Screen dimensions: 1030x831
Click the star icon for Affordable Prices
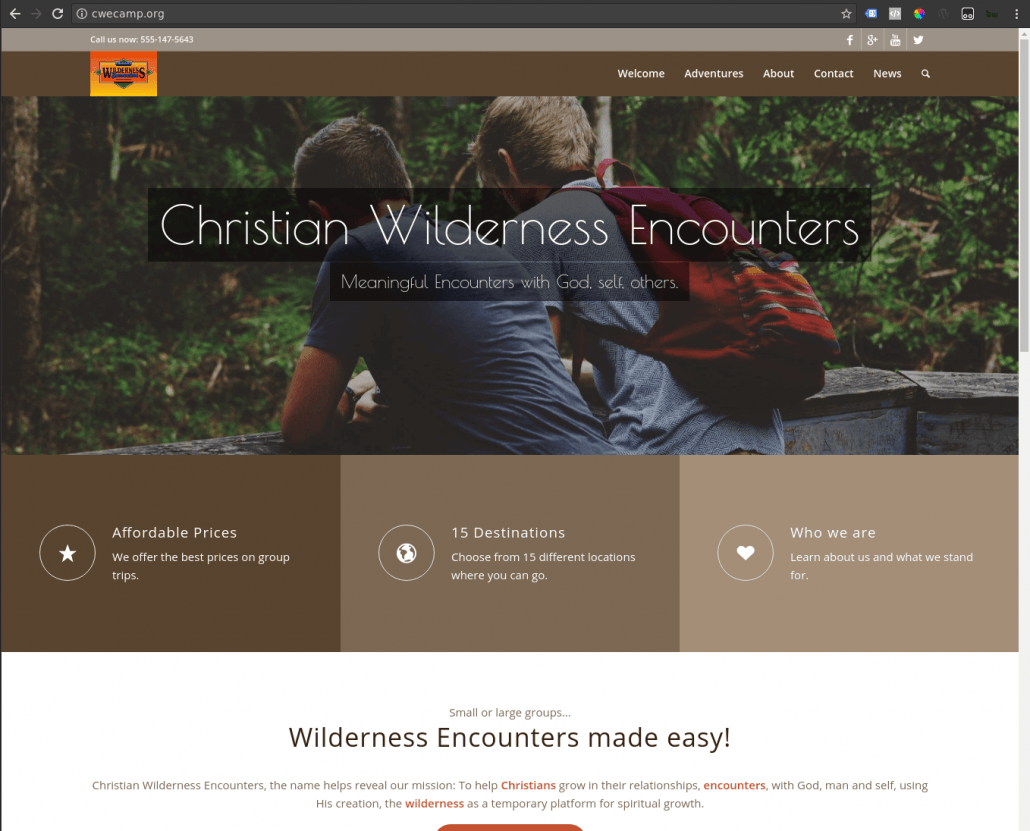tap(67, 552)
